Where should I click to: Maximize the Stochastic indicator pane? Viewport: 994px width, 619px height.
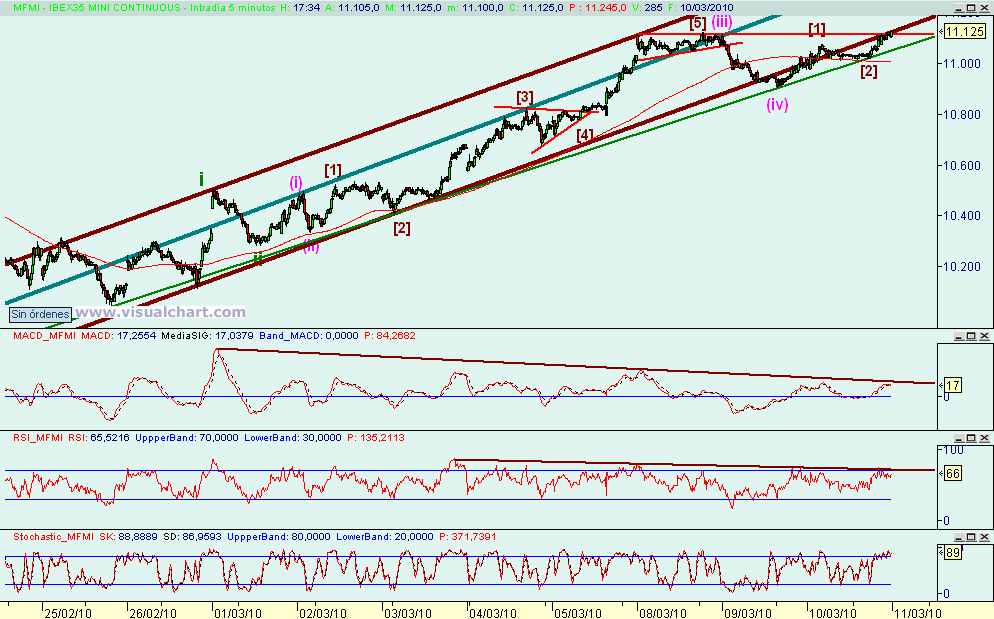(x=972, y=537)
